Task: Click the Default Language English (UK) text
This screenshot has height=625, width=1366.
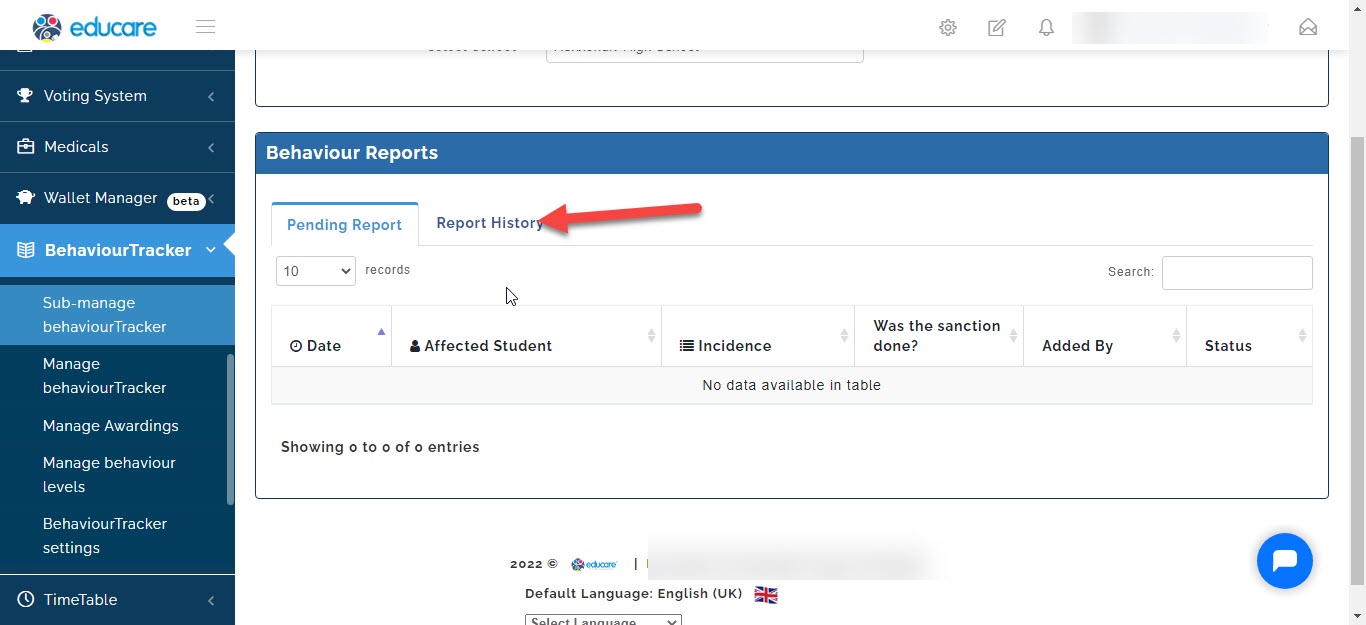Action: tap(633, 594)
